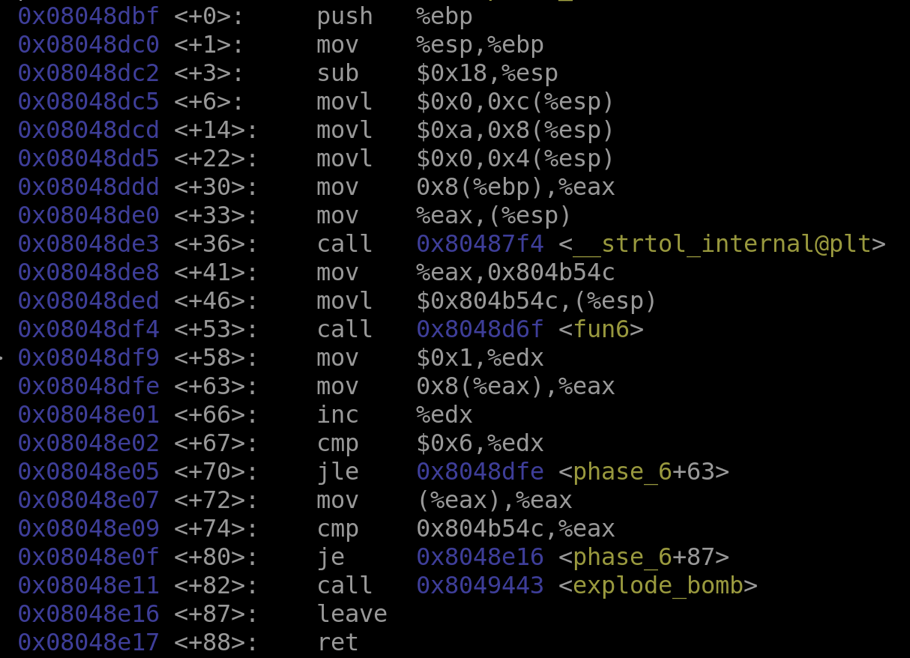Screen dimensions: 910x658
Task: Select the push instruction mnemonic
Action: 345,17
